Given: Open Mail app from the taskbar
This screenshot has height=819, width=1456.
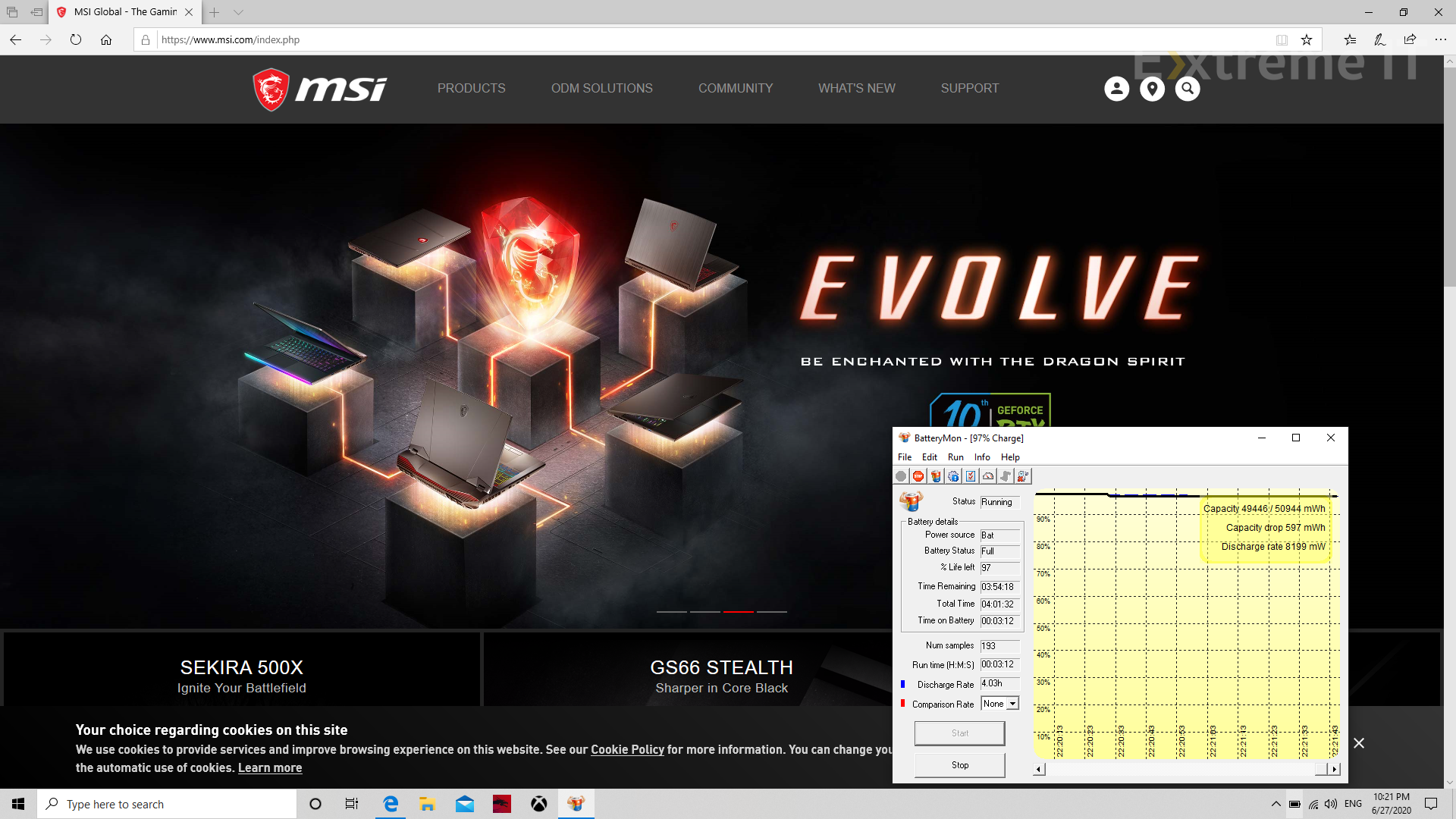Looking at the screenshot, I should coord(464,804).
